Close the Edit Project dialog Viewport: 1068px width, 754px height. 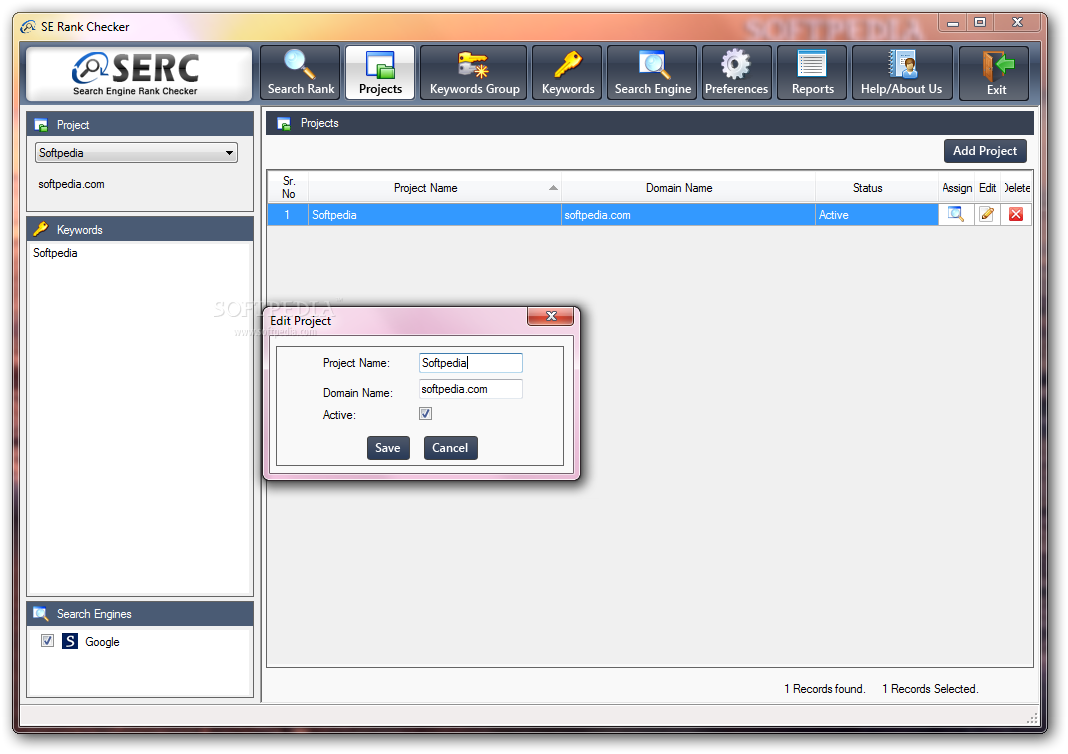point(550,316)
